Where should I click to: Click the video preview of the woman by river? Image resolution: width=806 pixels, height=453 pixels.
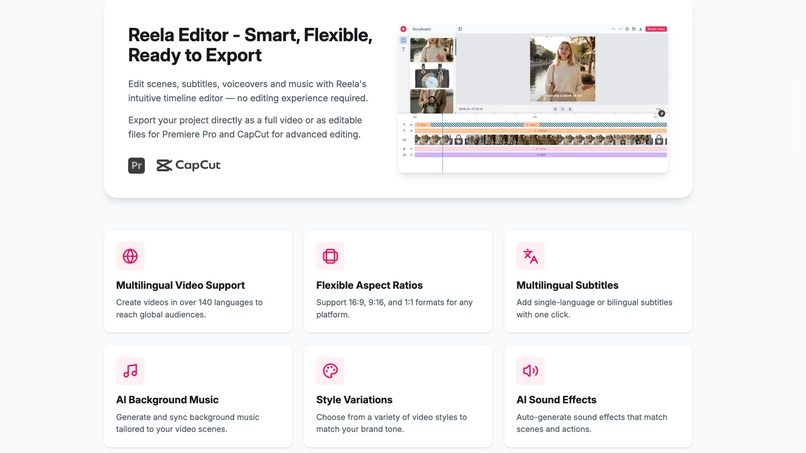click(562, 68)
